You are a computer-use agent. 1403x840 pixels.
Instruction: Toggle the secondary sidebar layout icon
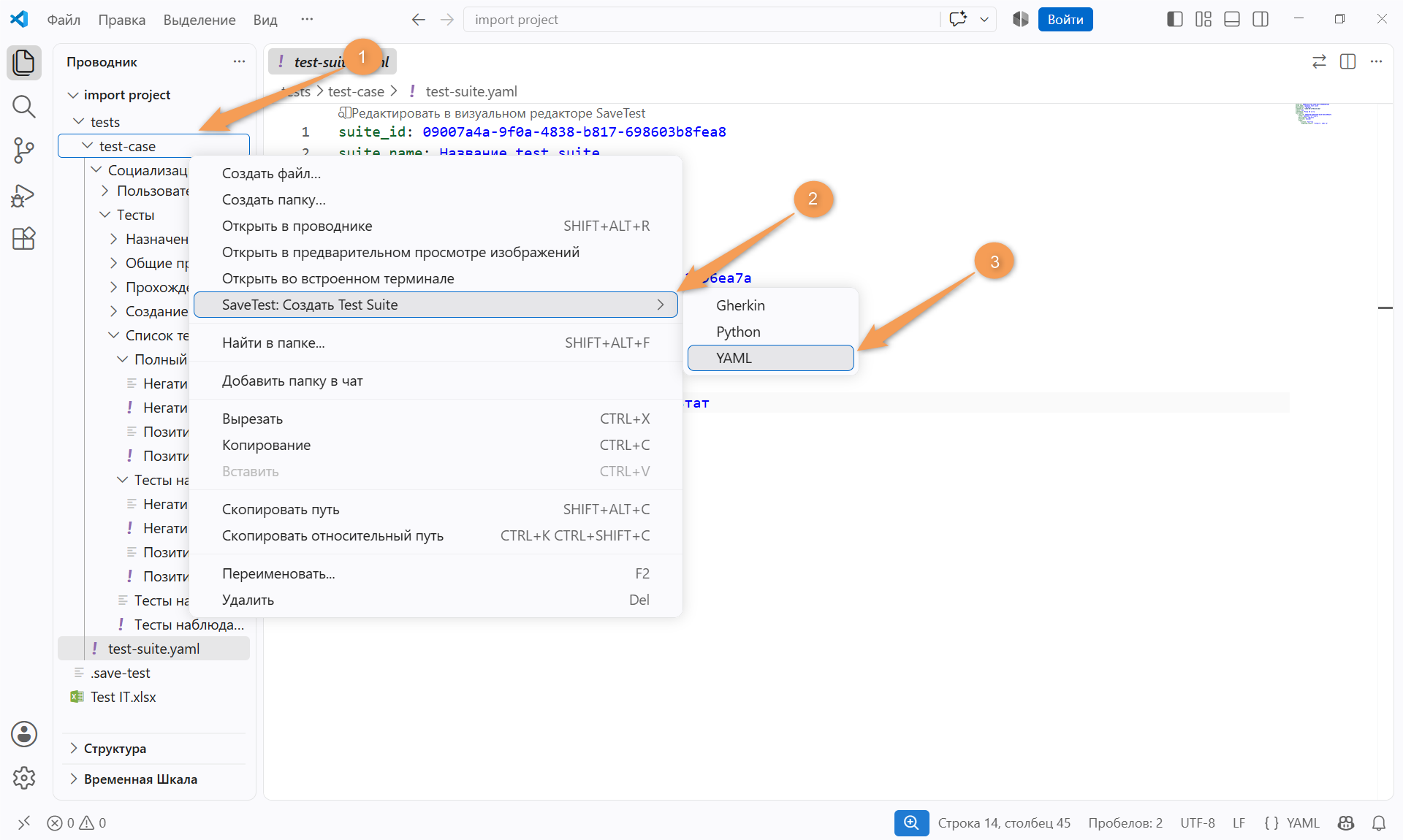coord(1261,19)
